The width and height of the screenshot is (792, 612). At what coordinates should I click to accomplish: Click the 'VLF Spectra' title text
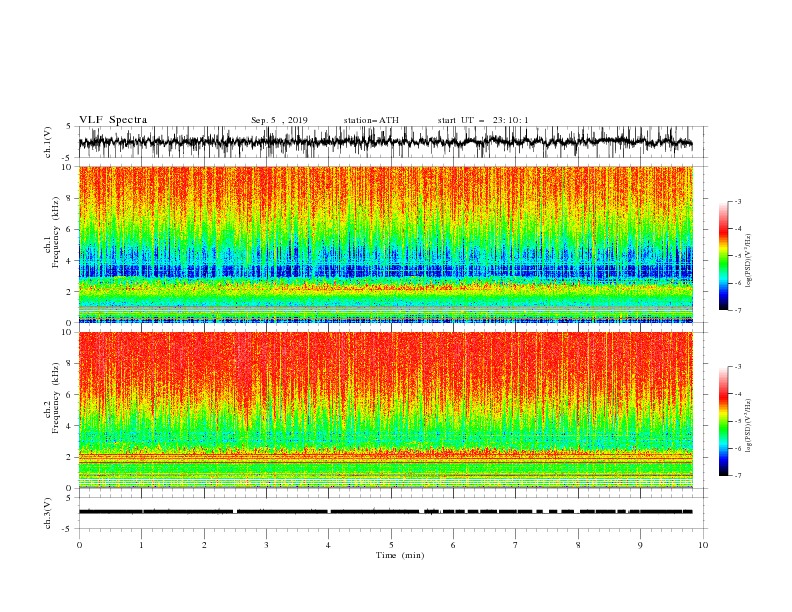(x=113, y=120)
